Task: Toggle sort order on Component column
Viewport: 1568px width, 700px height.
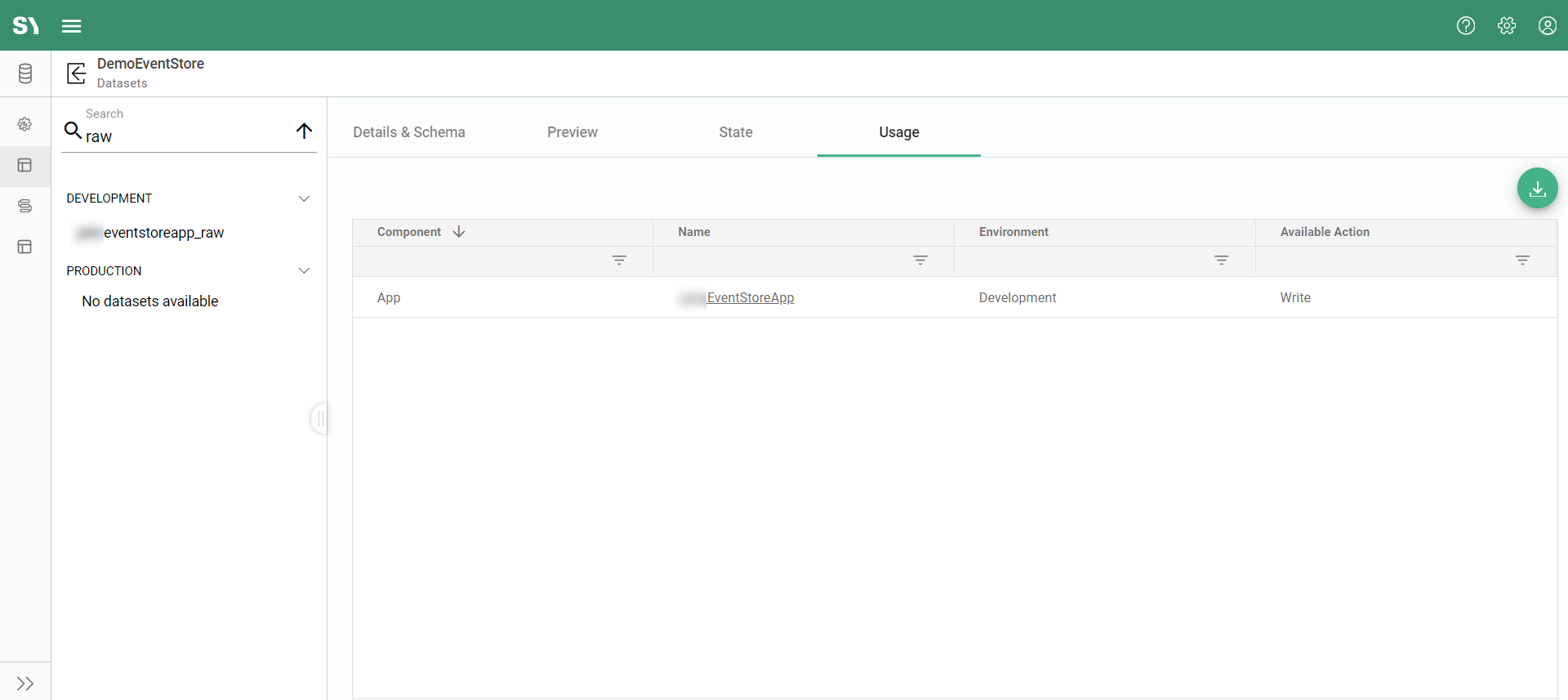Action: click(459, 232)
